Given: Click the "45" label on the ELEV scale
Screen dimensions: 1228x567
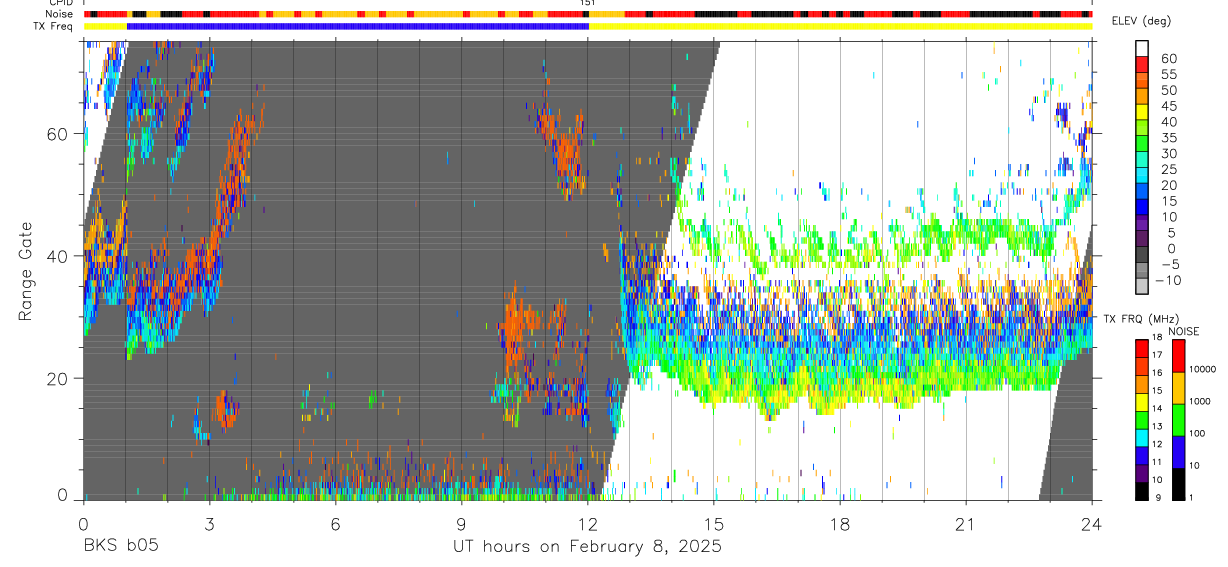Looking at the screenshot, I should [1168, 106].
